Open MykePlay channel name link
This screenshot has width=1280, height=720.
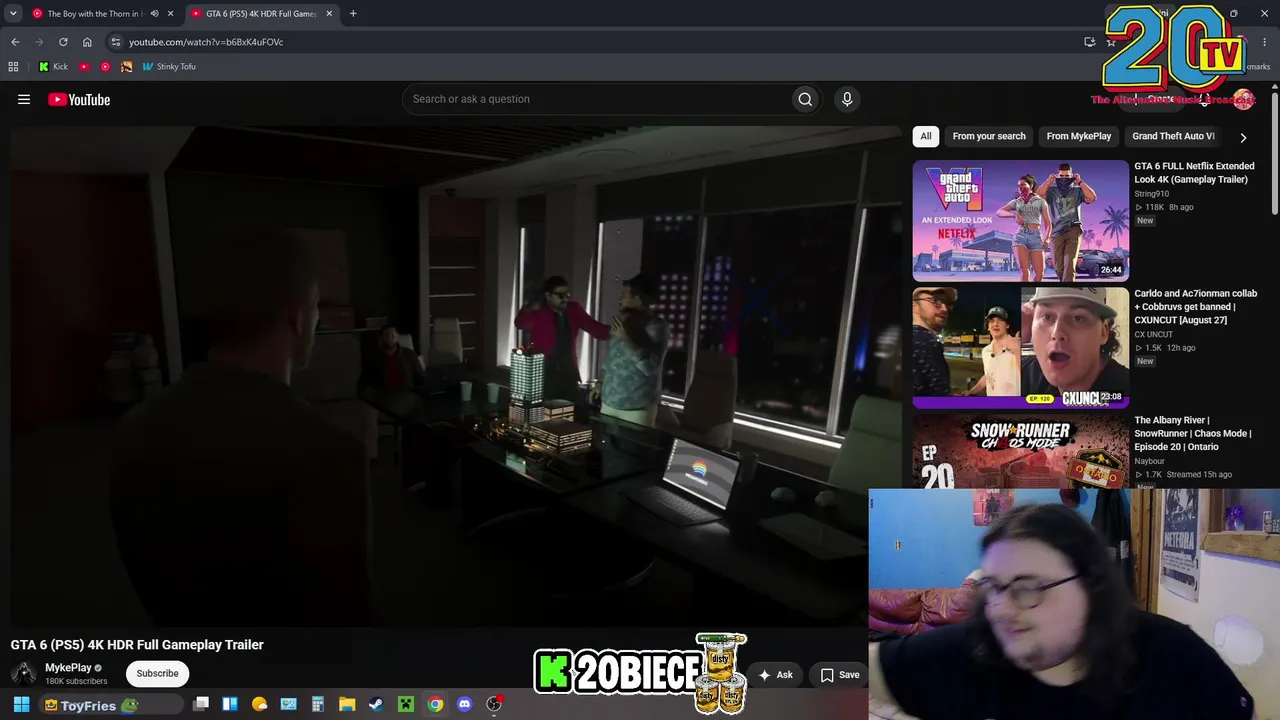[x=68, y=668]
